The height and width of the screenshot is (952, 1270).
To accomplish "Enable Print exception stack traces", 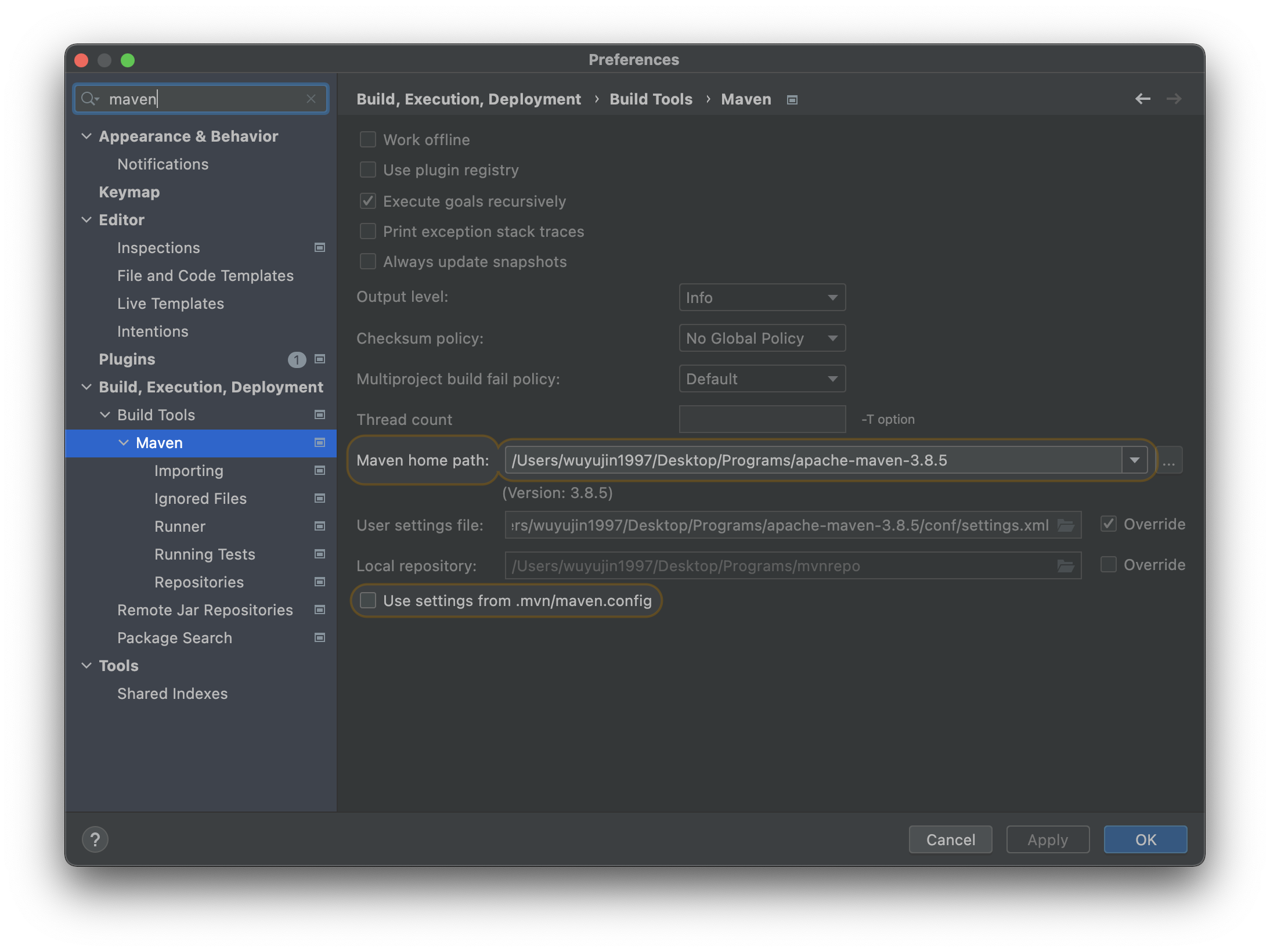I will pos(368,232).
